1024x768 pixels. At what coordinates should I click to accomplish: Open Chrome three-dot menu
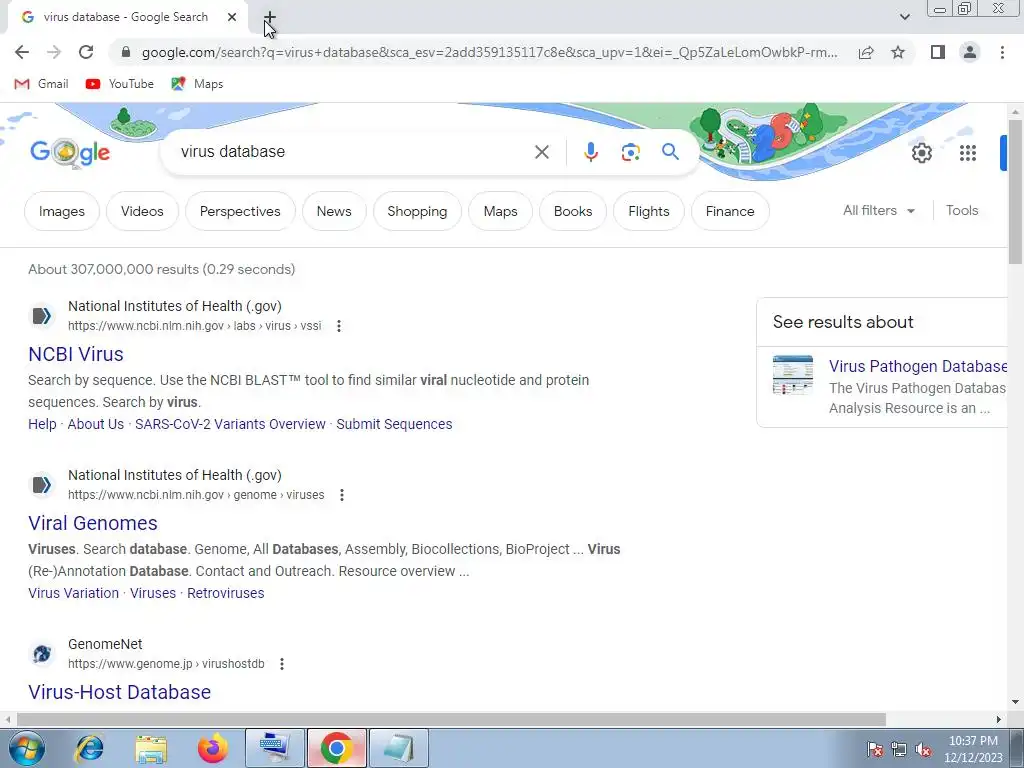[x=1002, y=52]
